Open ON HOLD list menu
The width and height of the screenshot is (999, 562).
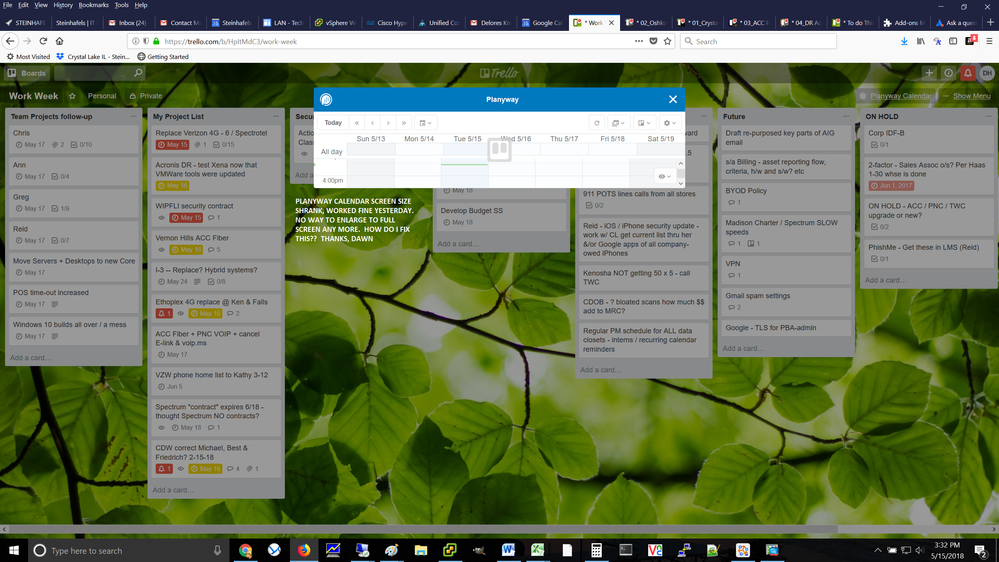pos(988,117)
